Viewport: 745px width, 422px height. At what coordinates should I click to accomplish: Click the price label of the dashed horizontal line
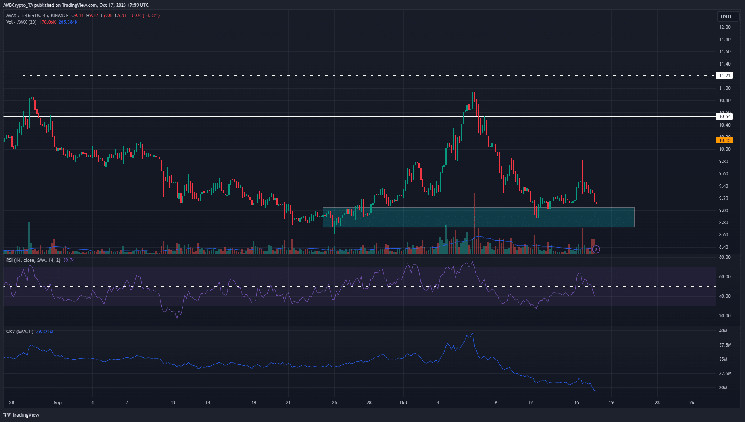coord(725,76)
